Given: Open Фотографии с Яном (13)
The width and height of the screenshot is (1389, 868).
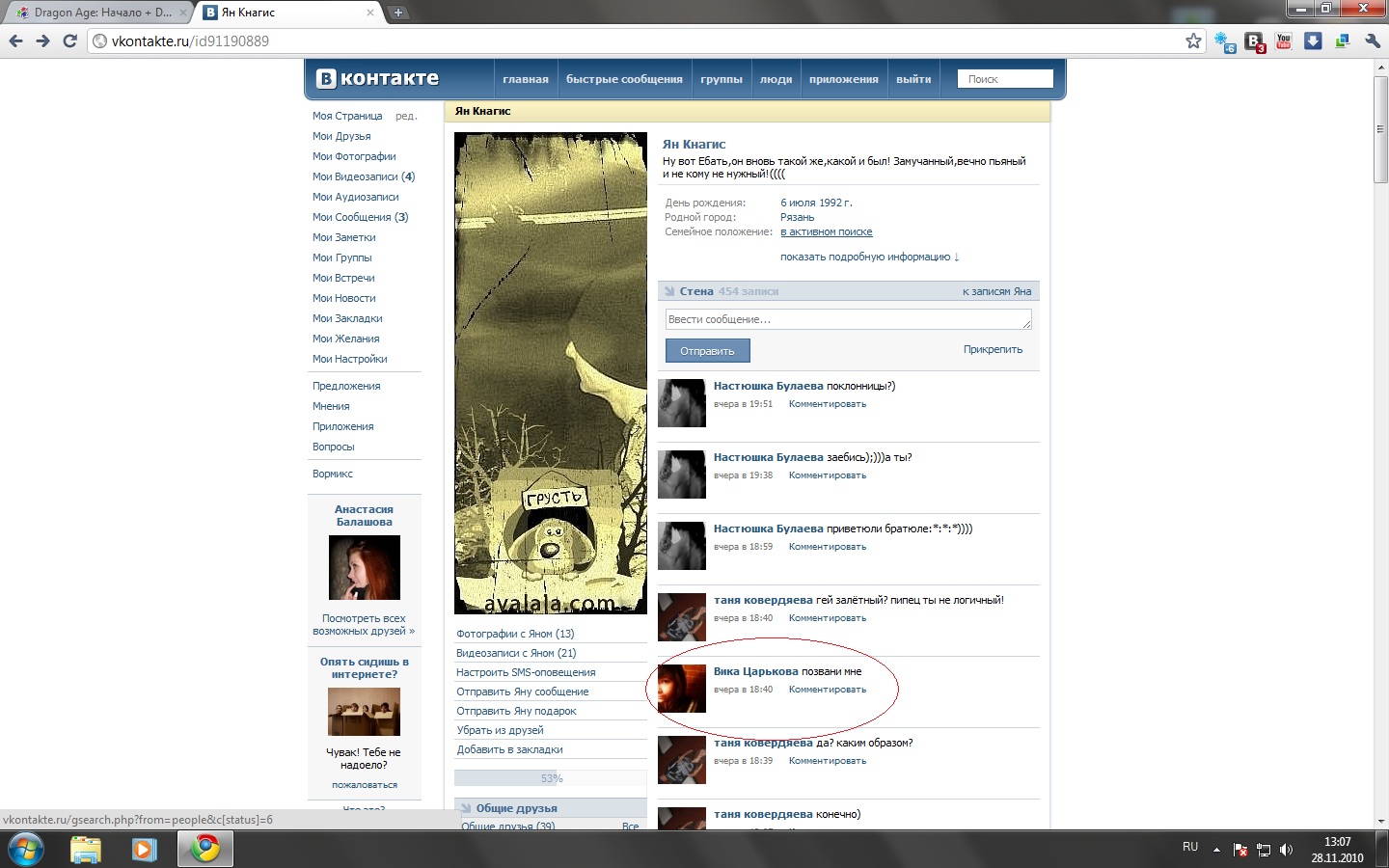Looking at the screenshot, I should [x=515, y=634].
